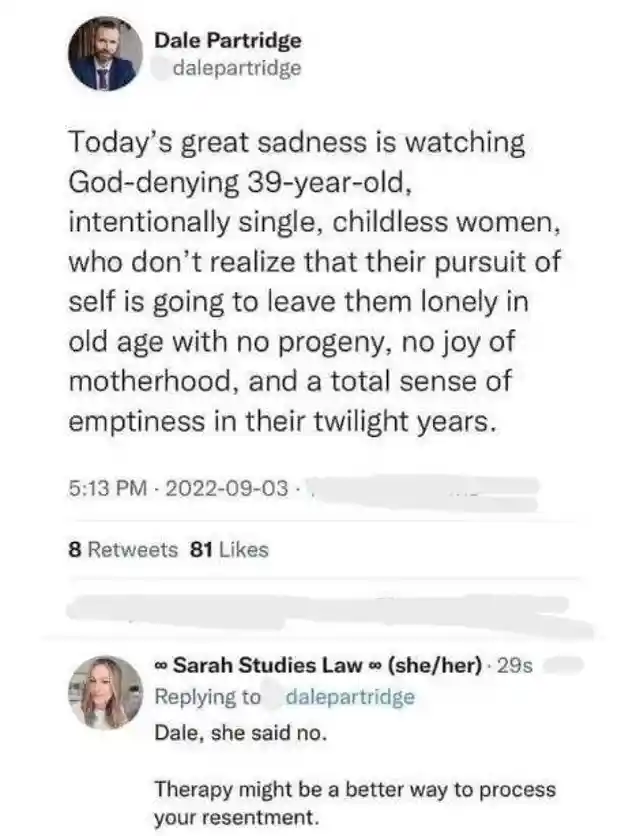Click the 5:13 PM timestamp
The image size is (640, 836).
tap(107, 487)
